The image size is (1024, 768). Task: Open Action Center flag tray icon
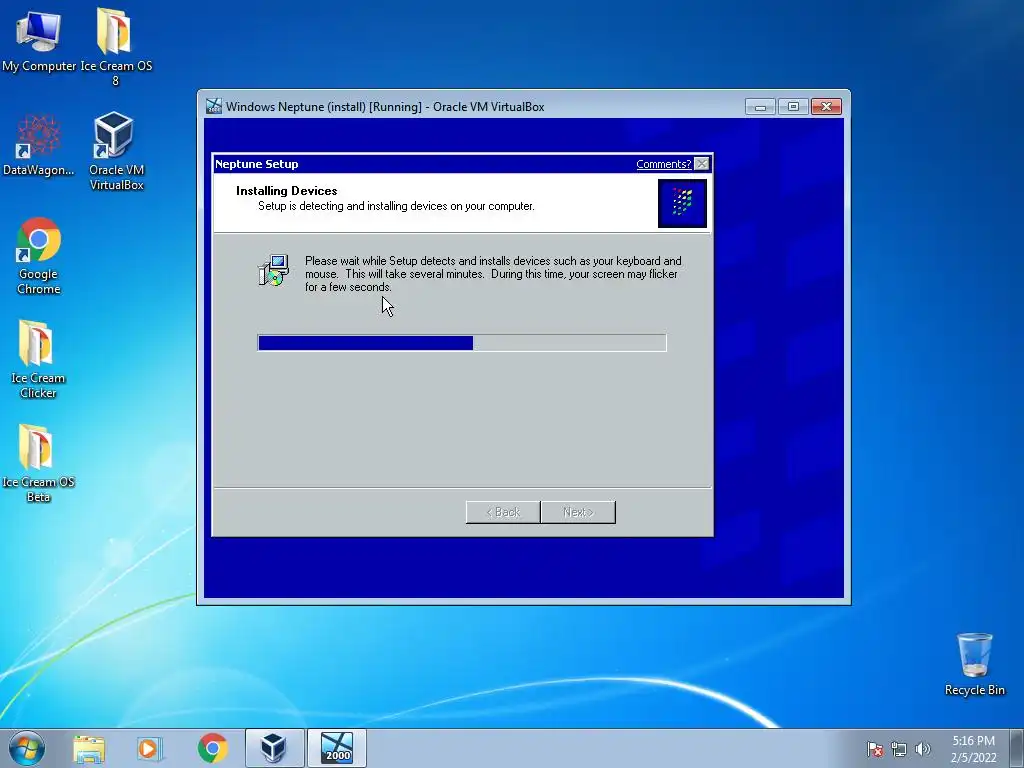[x=874, y=749]
